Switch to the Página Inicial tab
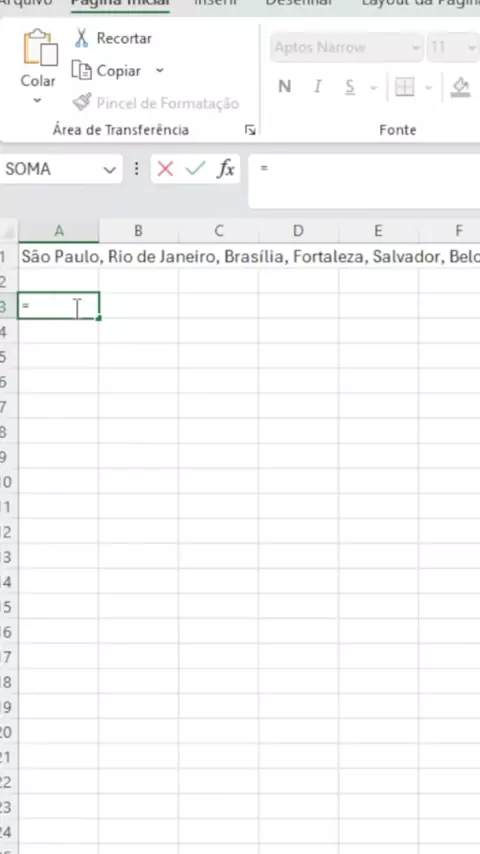Viewport: 480px width, 854px height. 120,3
